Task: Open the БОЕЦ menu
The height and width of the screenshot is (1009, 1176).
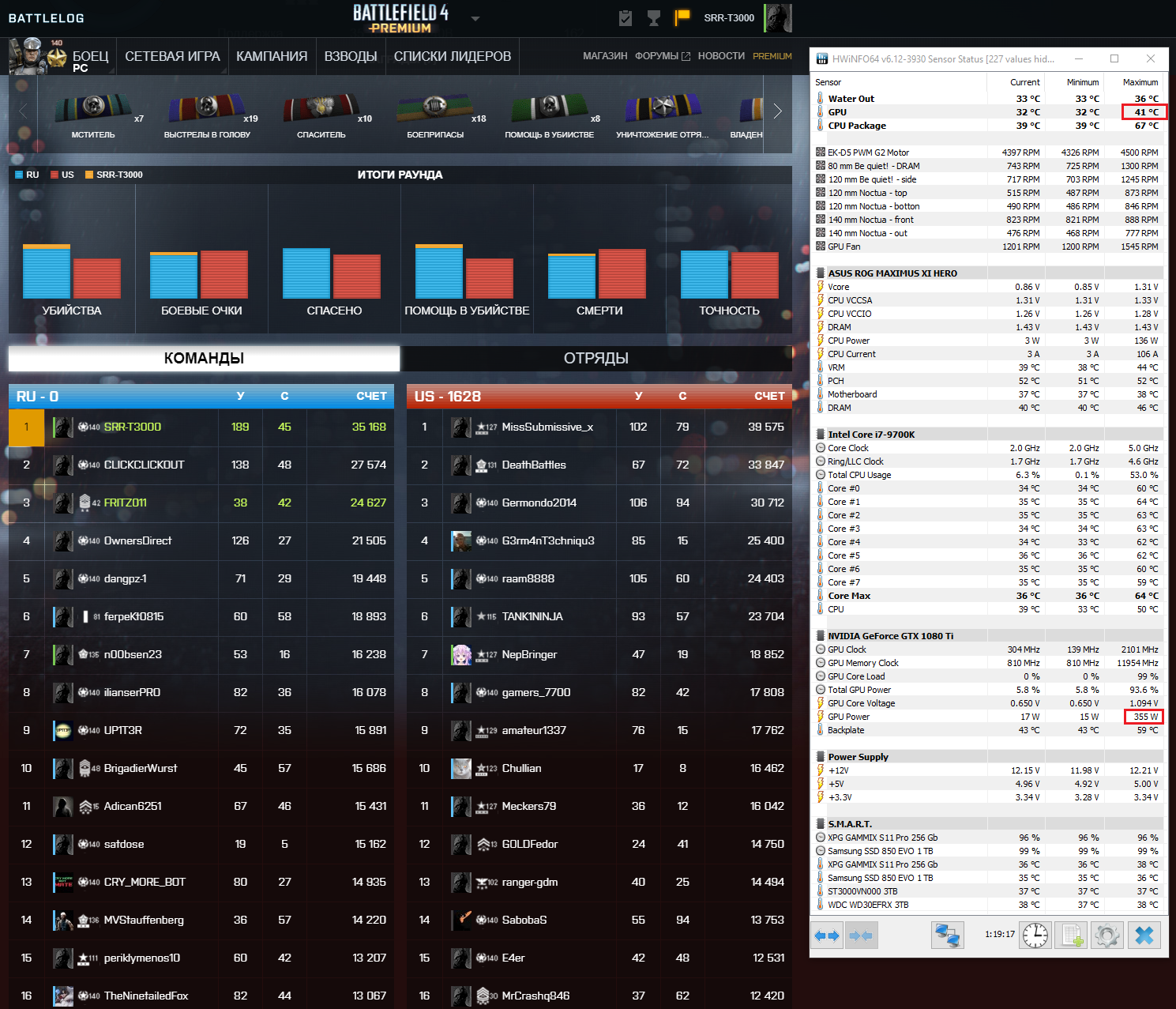Action: pos(90,57)
